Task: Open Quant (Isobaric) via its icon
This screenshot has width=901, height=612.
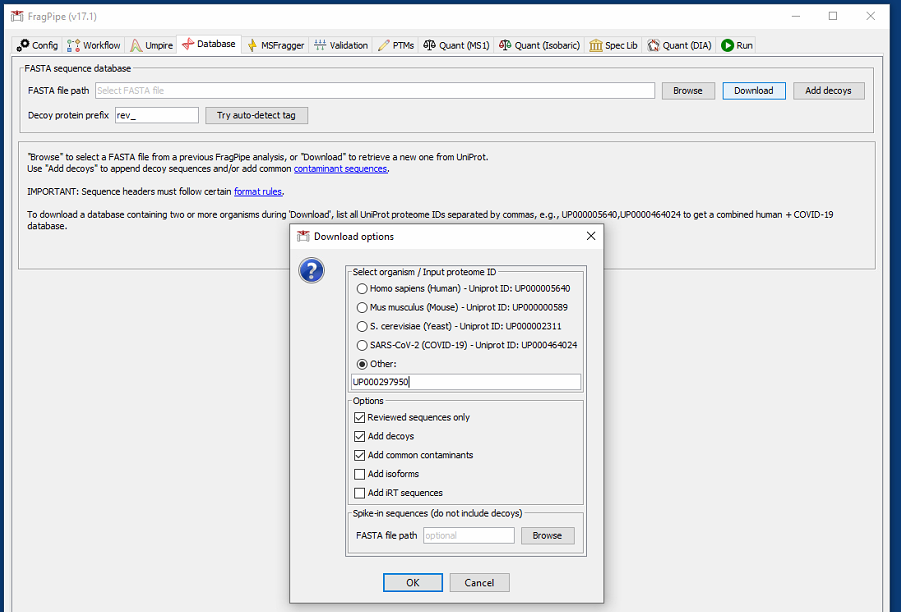Action: click(x=504, y=44)
